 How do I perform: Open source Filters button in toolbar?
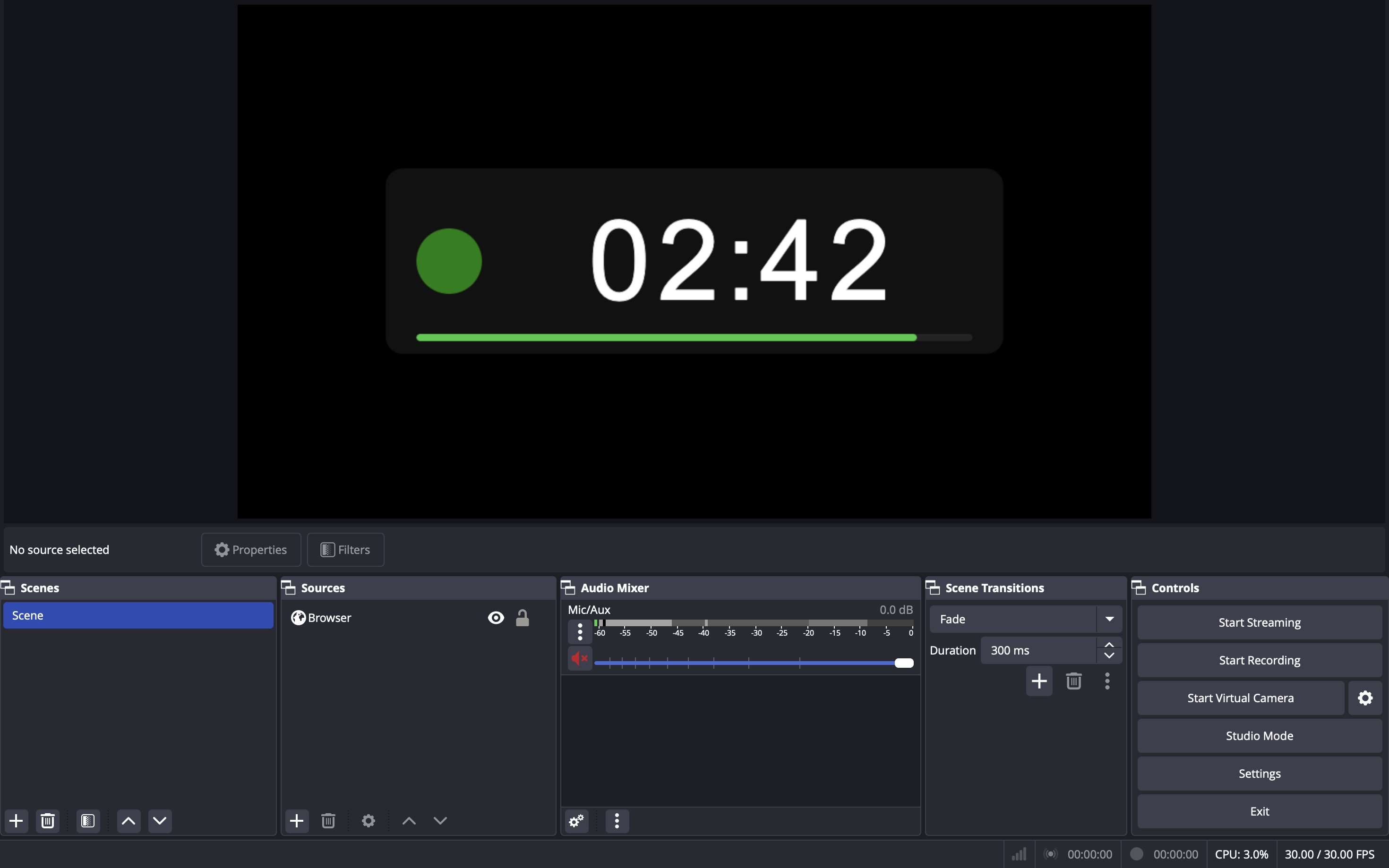tap(345, 549)
